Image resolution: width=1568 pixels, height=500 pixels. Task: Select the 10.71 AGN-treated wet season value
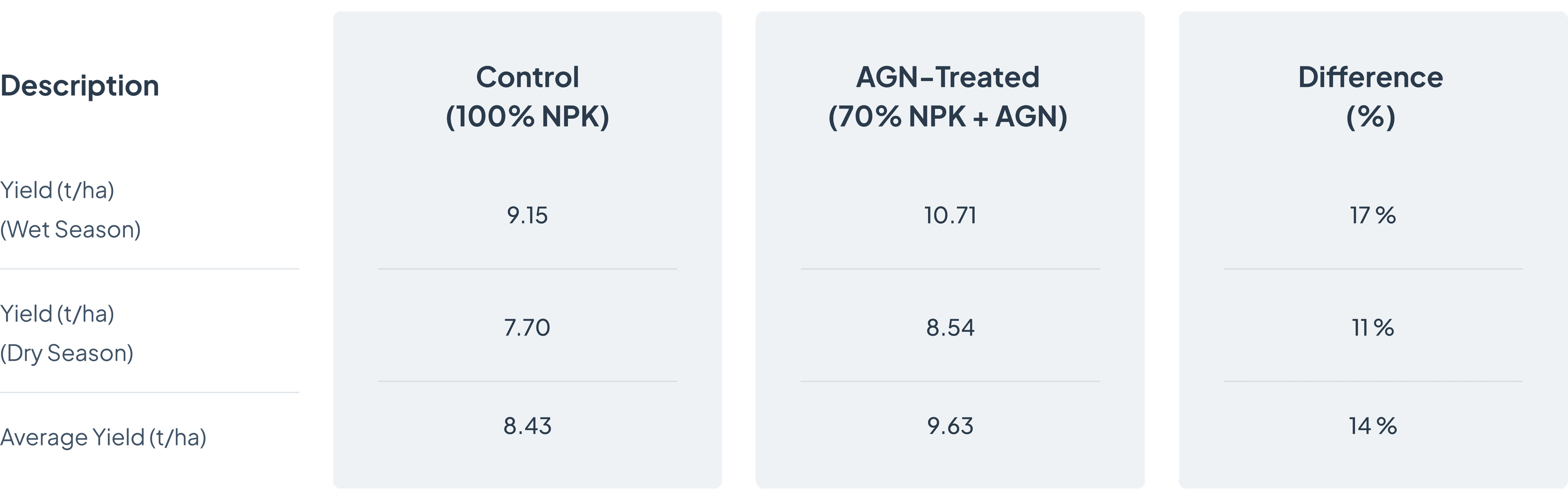click(x=950, y=216)
